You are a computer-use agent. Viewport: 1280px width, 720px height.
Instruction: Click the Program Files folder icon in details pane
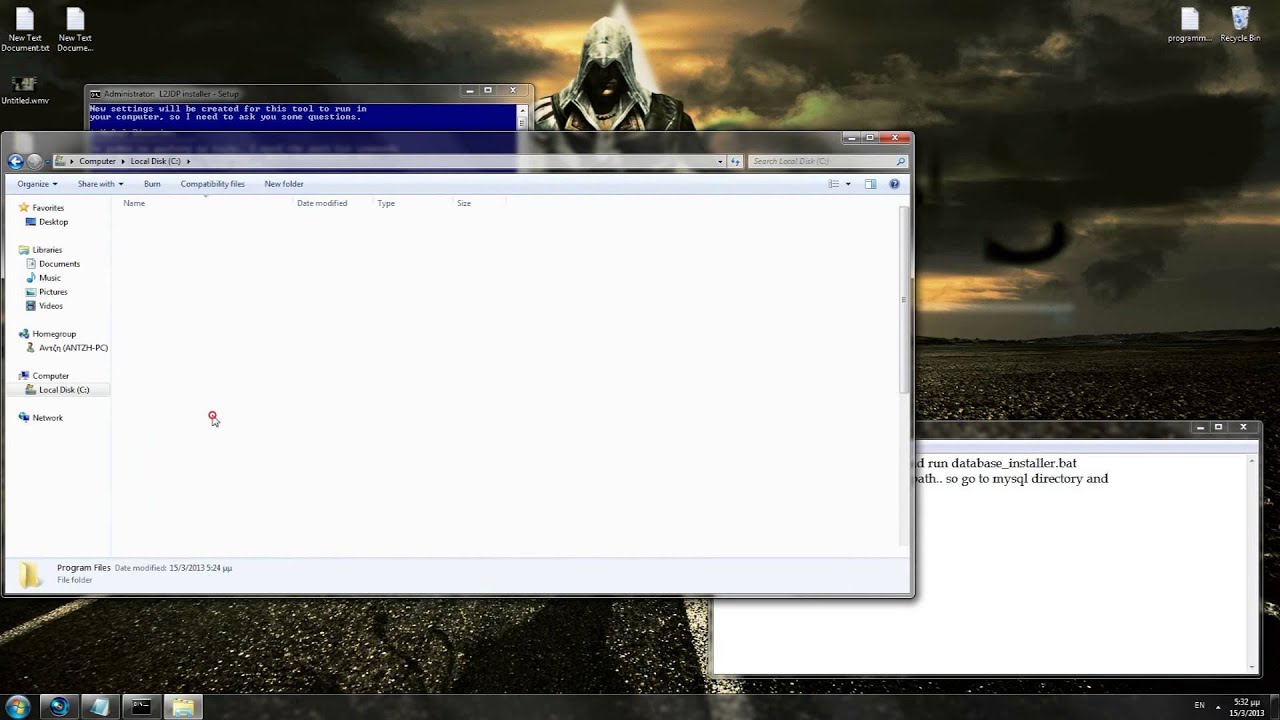click(31, 574)
